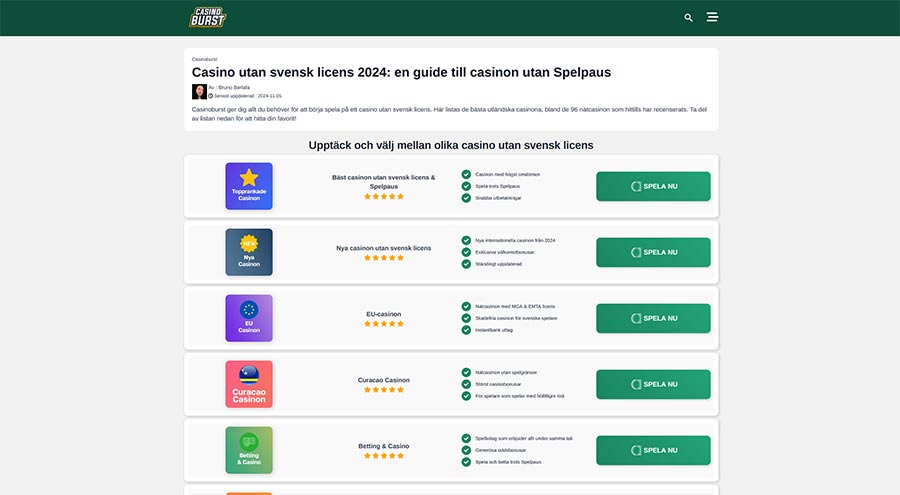Open the CasinoBurst logo homepage
Image resolution: width=900 pixels, height=495 pixels.
pos(208,17)
